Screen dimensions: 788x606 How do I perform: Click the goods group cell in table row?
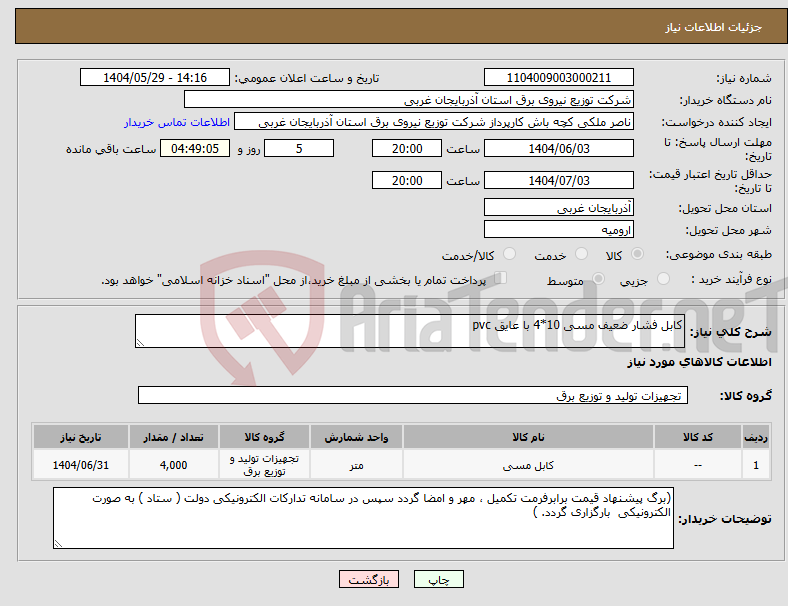pyautogui.click(x=264, y=465)
